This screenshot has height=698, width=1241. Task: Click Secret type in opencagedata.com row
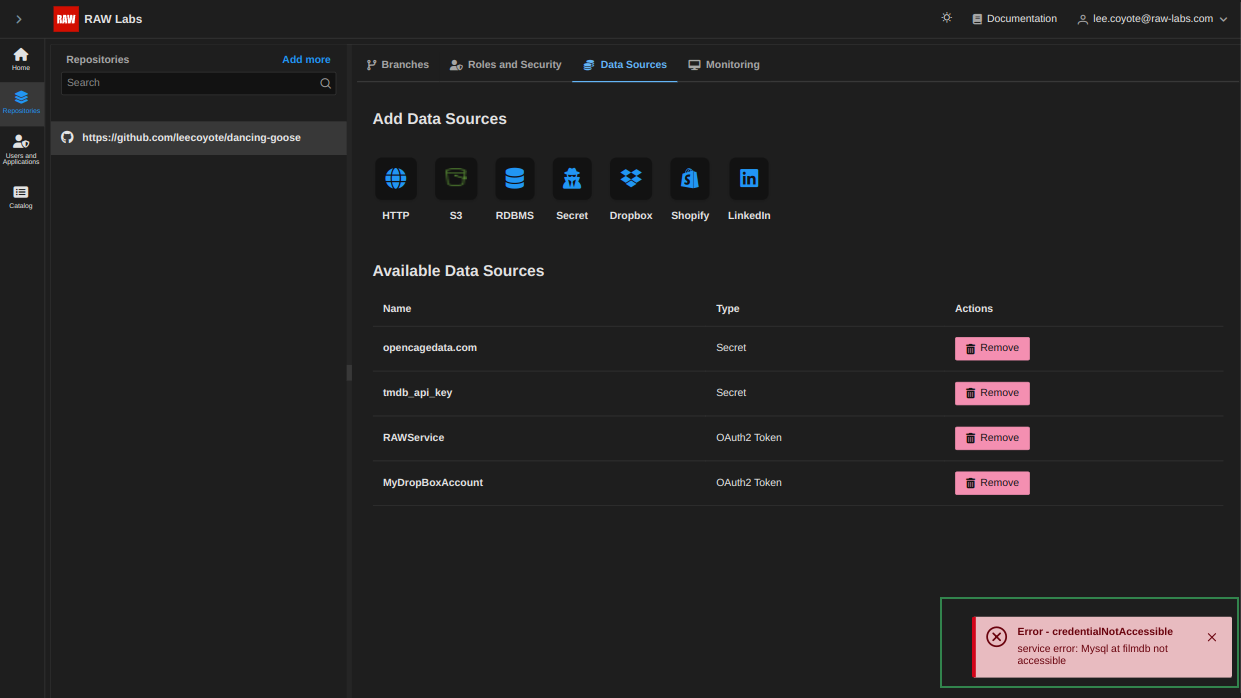731,348
